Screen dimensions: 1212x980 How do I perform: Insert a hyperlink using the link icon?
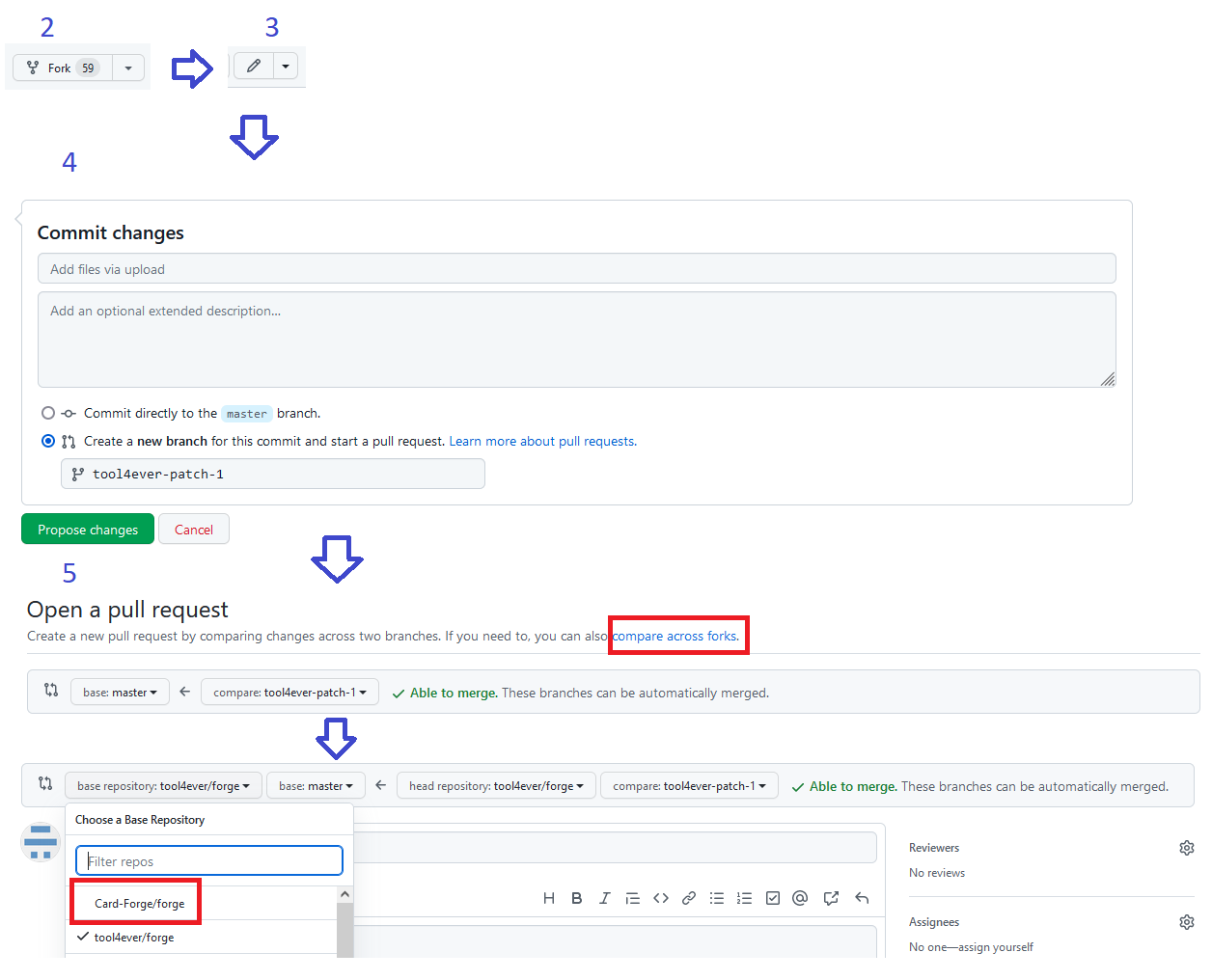tap(688, 898)
